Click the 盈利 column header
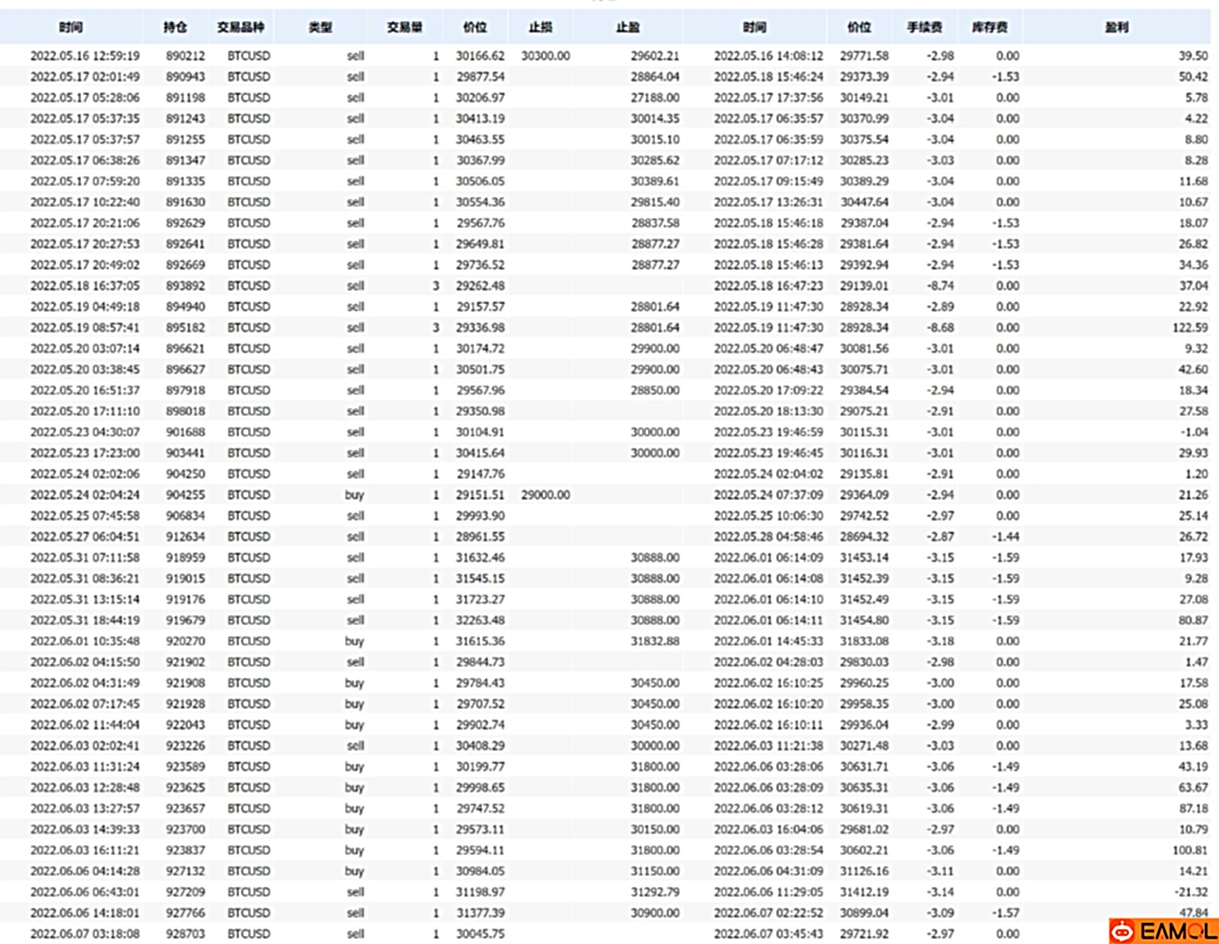The height and width of the screenshot is (944, 1219). (1119, 28)
